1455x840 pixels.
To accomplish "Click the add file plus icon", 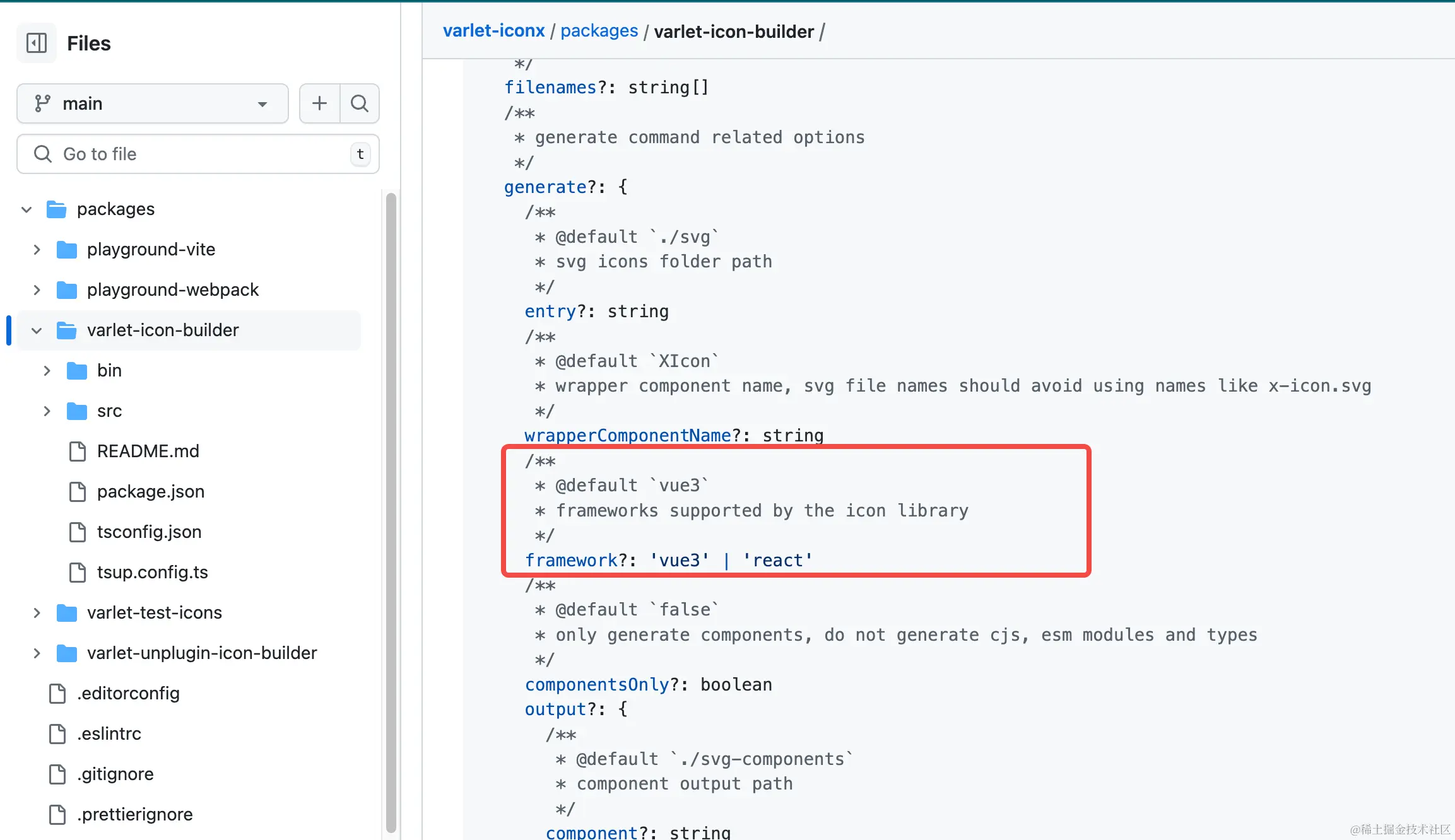I will click(x=319, y=103).
